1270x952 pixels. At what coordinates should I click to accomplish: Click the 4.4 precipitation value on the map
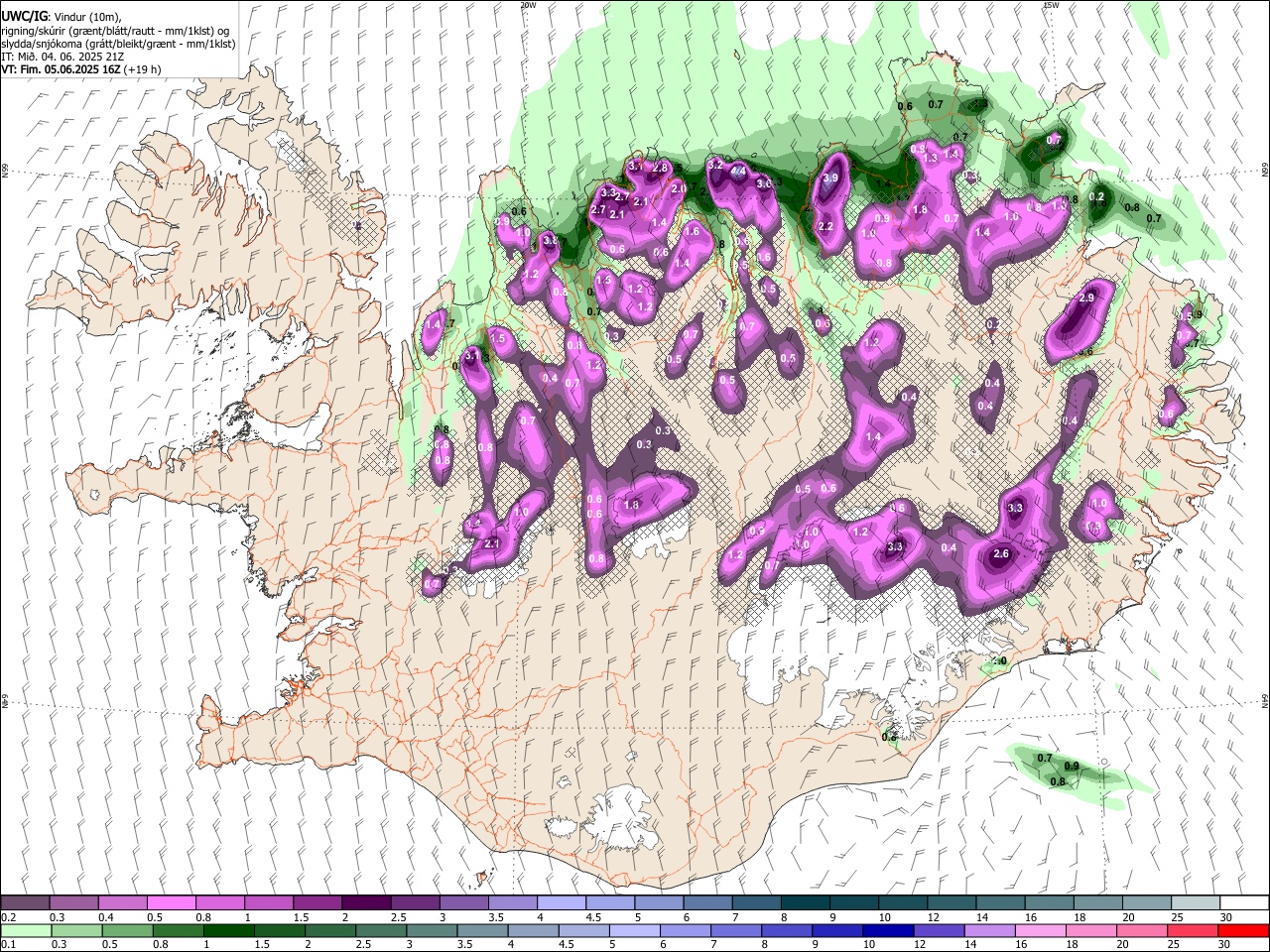(x=738, y=171)
